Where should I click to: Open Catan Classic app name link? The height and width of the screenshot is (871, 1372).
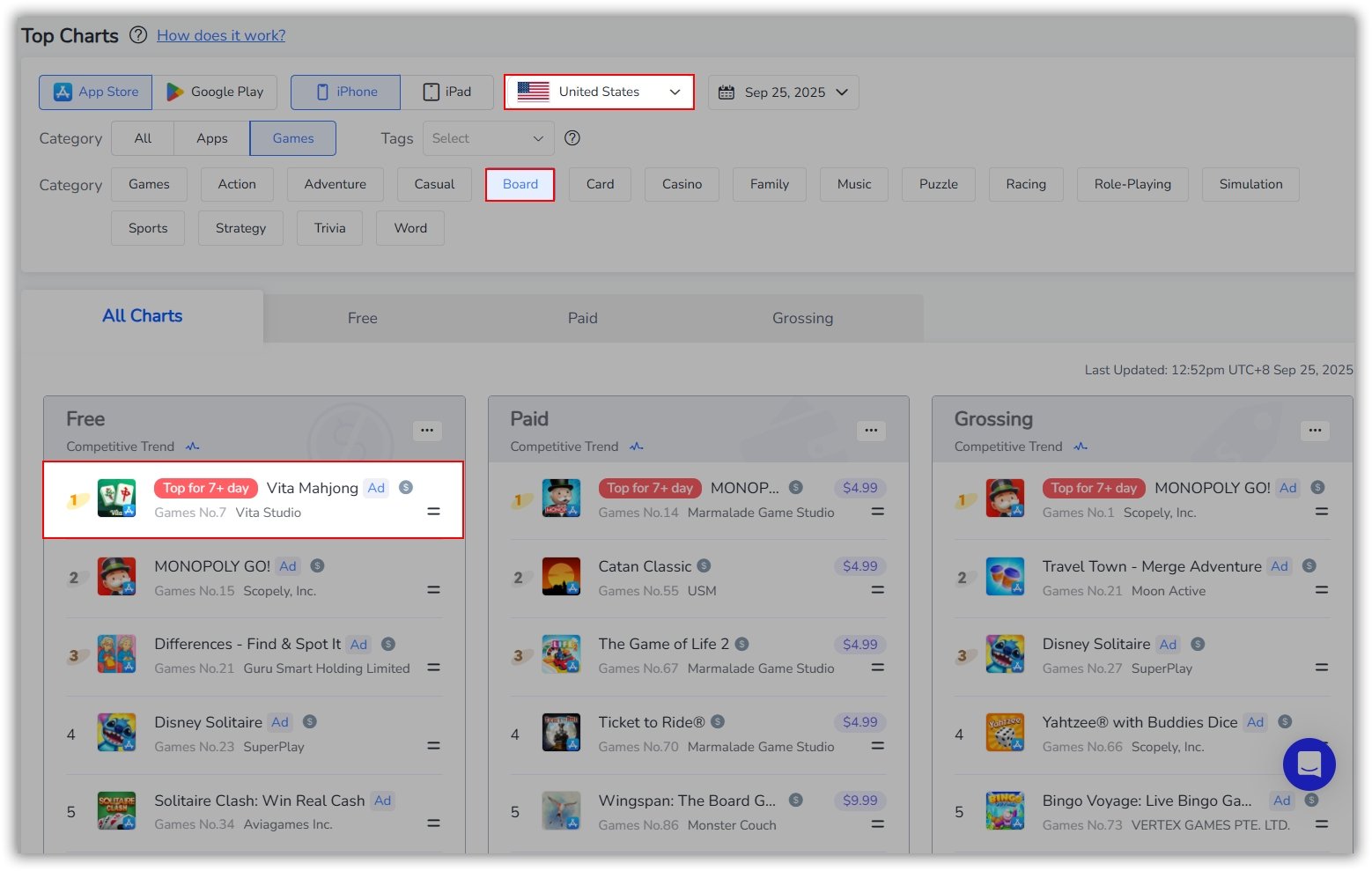click(645, 566)
